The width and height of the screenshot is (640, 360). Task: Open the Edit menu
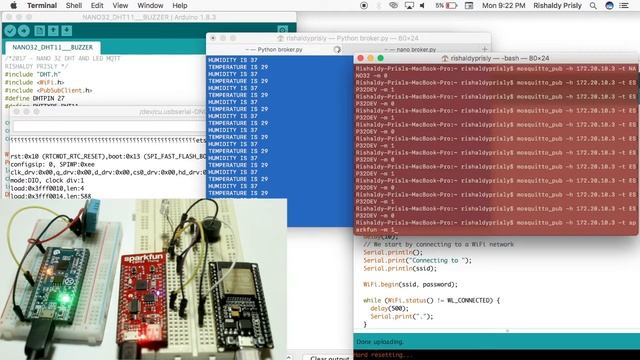pyautogui.click(x=97, y=6)
